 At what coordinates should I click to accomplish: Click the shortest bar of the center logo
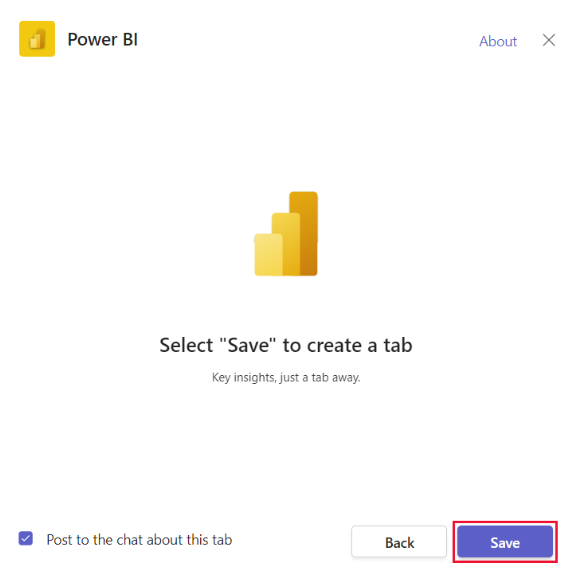click(x=267, y=255)
